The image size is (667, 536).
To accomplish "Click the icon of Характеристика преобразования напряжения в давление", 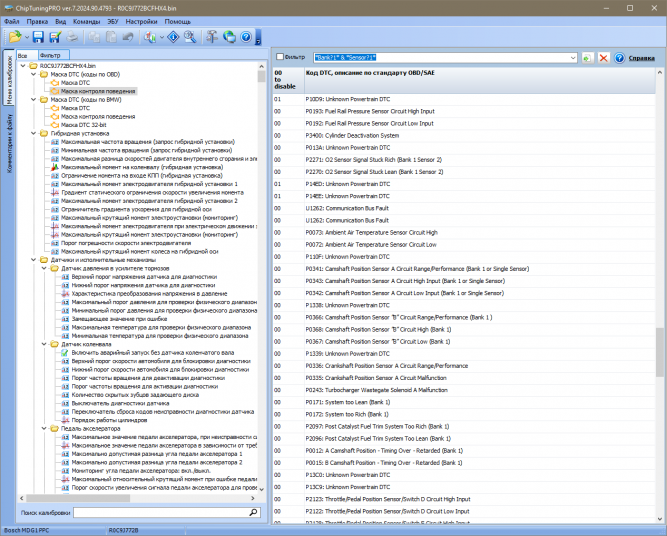I will click(x=65, y=294).
